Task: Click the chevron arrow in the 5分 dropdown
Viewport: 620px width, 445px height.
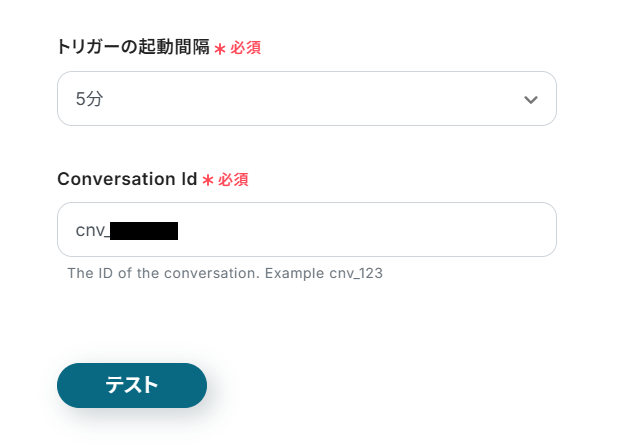Action: coord(530,100)
